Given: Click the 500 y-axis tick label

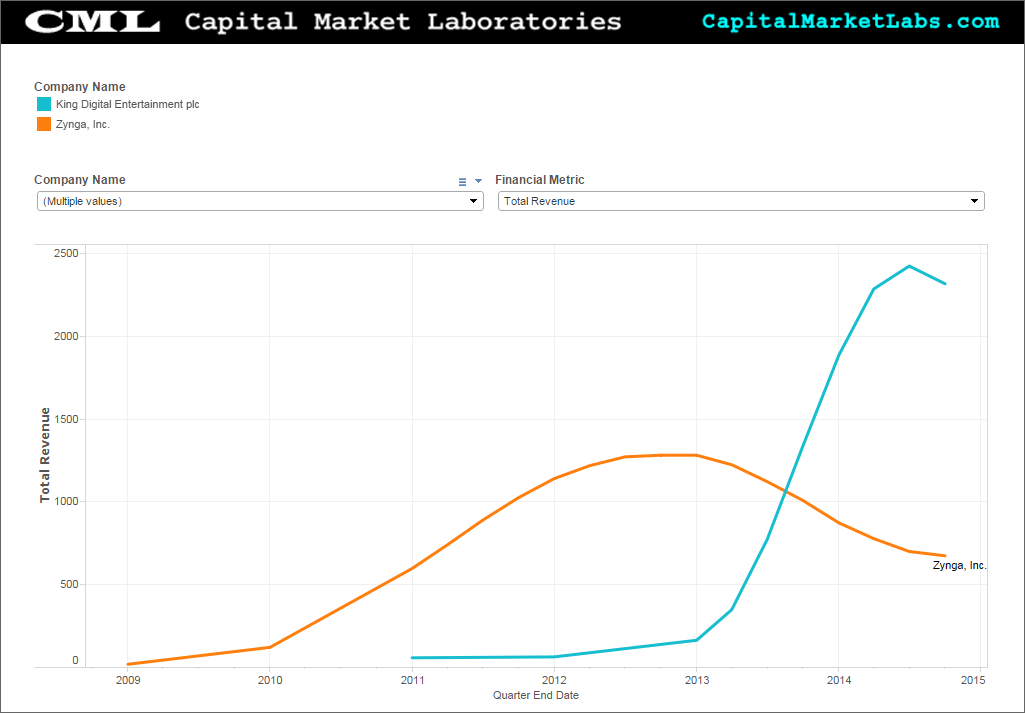Looking at the screenshot, I should [x=69, y=584].
